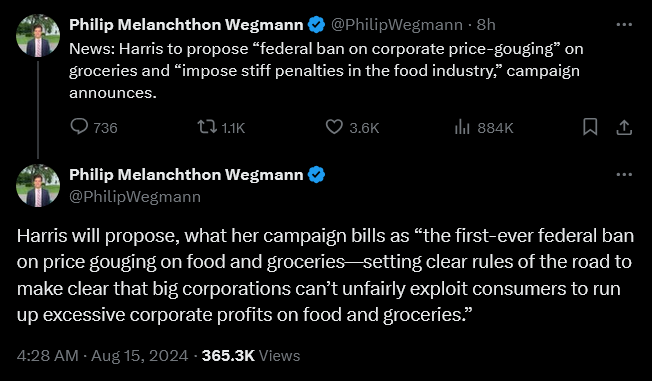Image resolution: width=652 pixels, height=381 pixels.
Task: Click Philip Melanchthon Wegmann name on second tweet
Action: (x=186, y=175)
